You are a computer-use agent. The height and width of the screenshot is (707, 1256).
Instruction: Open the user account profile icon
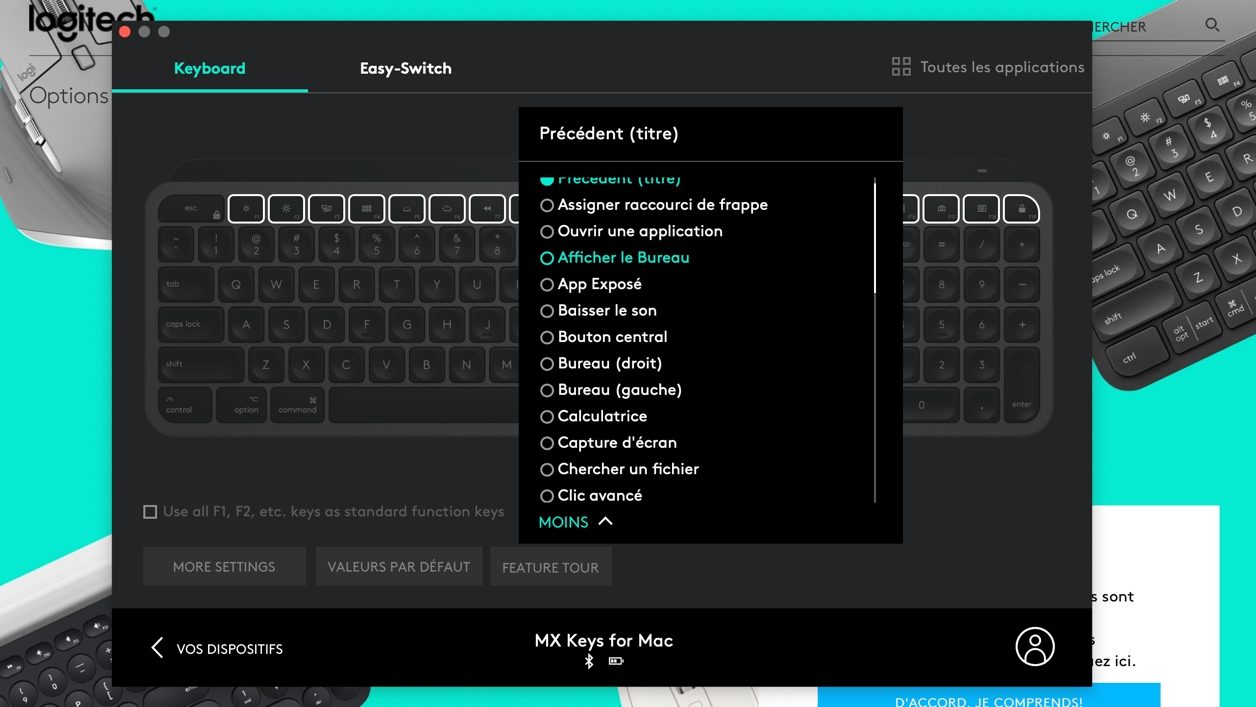pos(1035,646)
